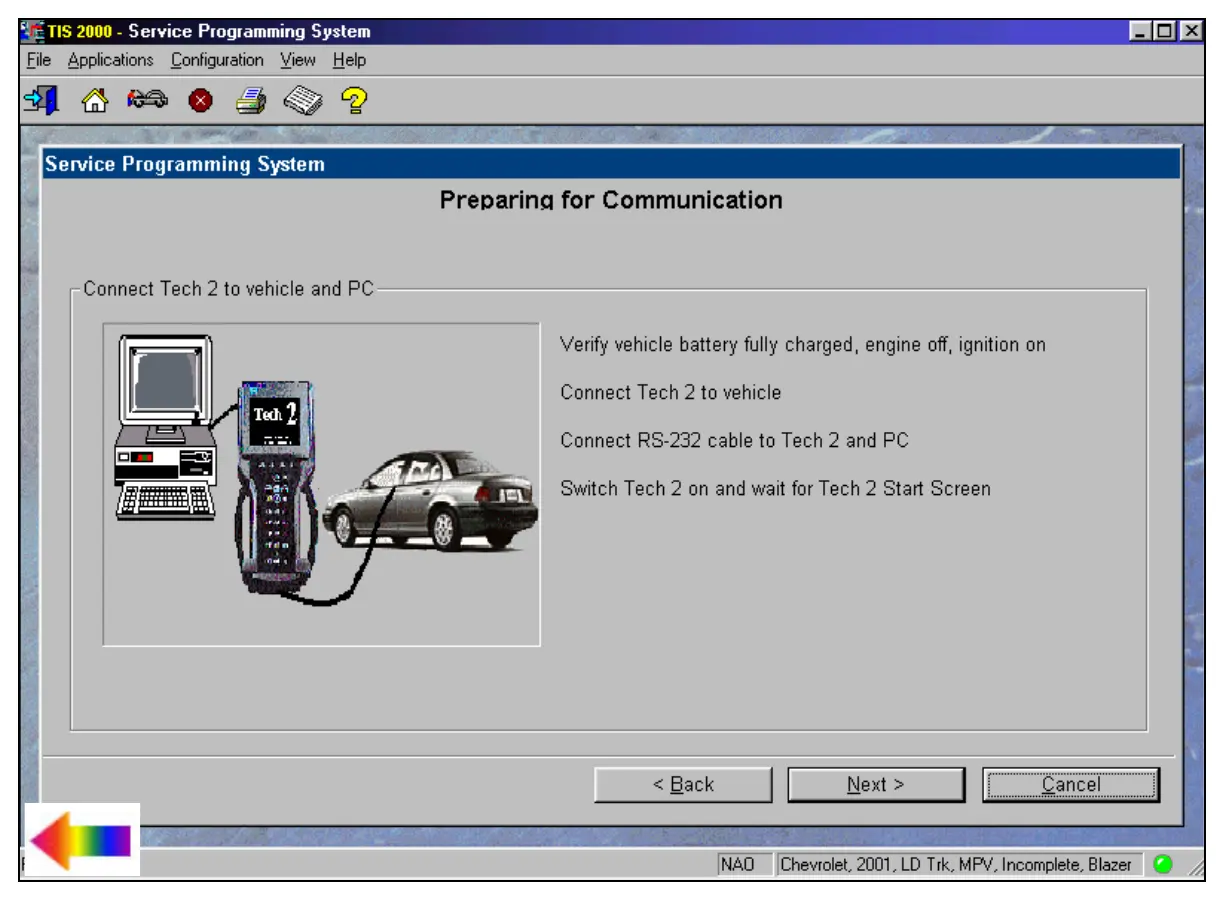The height and width of the screenshot is (900, 1224).
Task: Open the Configuration menu
Action: 217,60
